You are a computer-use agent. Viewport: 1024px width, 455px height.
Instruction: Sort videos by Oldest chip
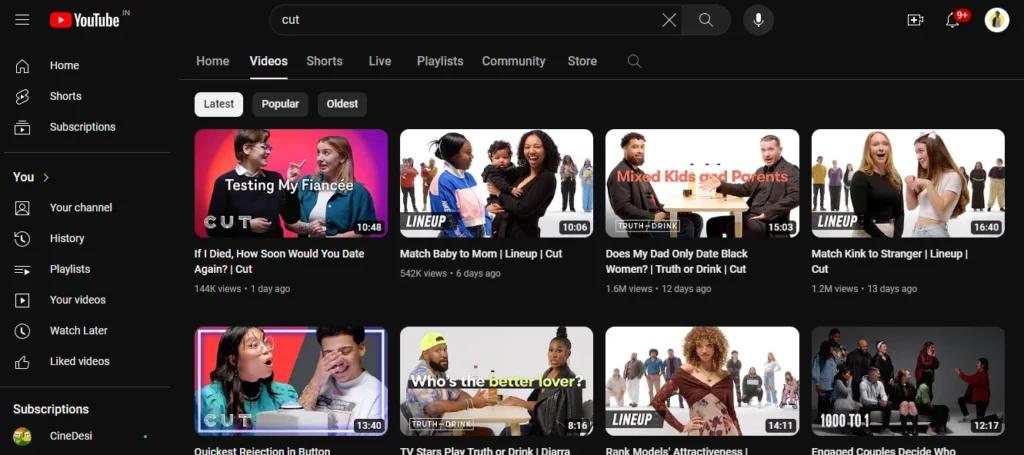pos(342,104)
